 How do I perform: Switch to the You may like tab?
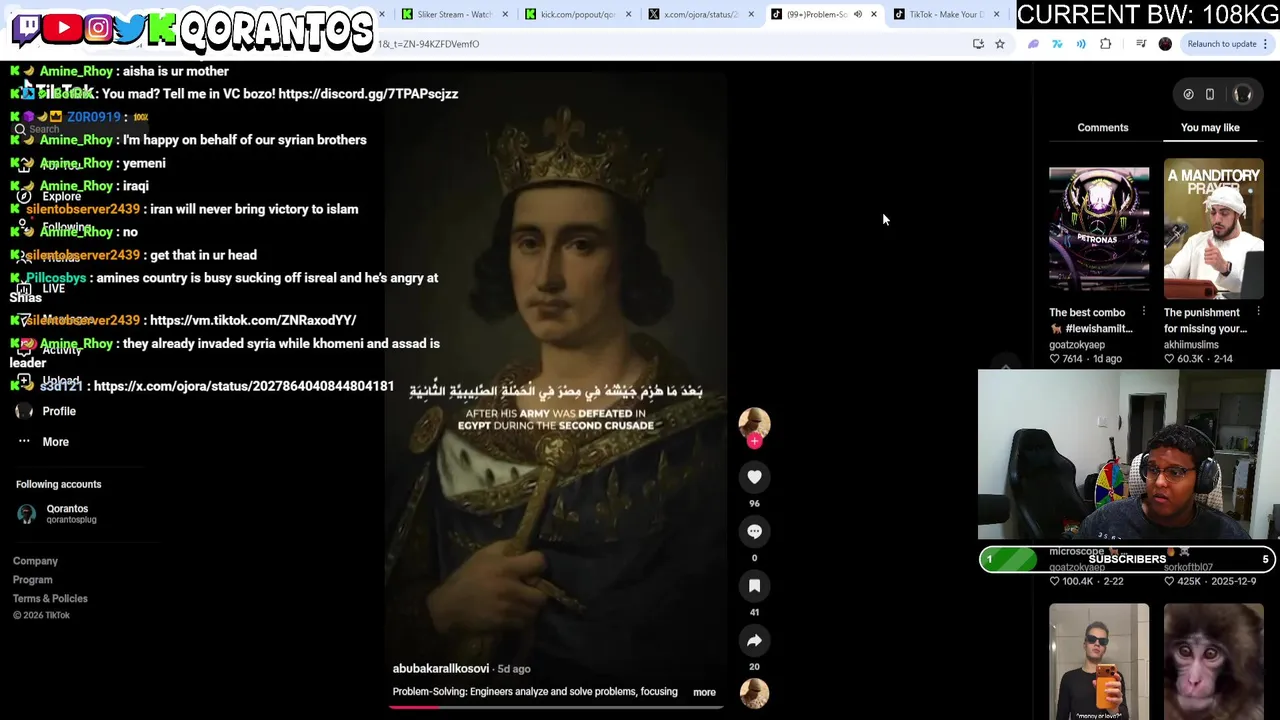(1210, 128)
